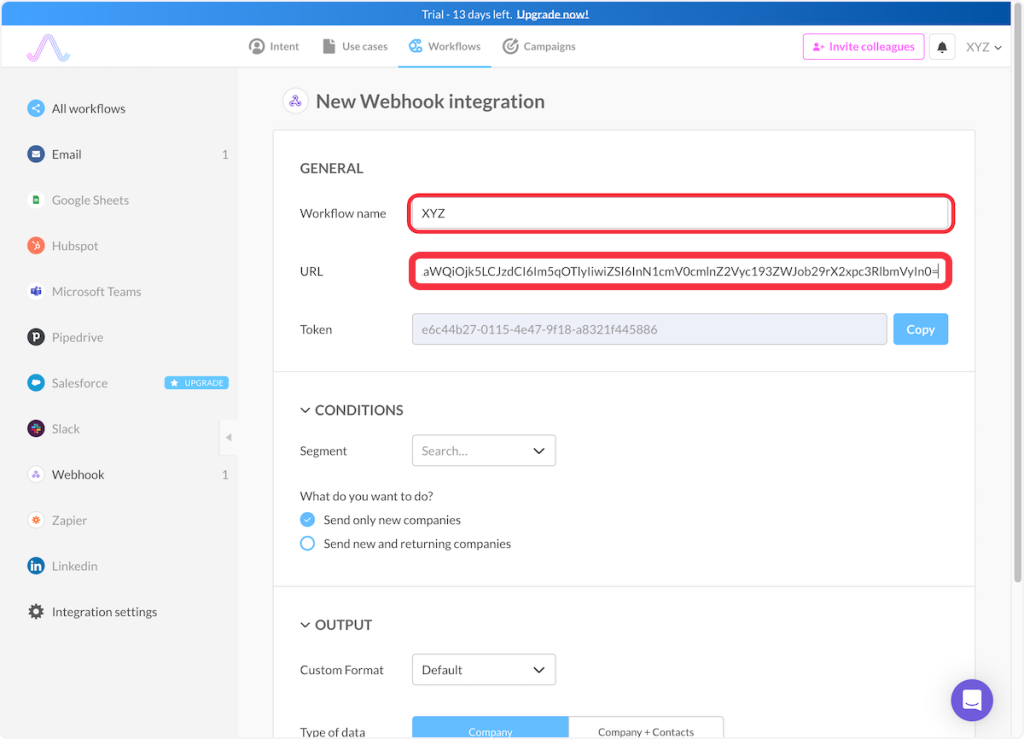Open Pipedrive integration icon

tap(36, 338)
